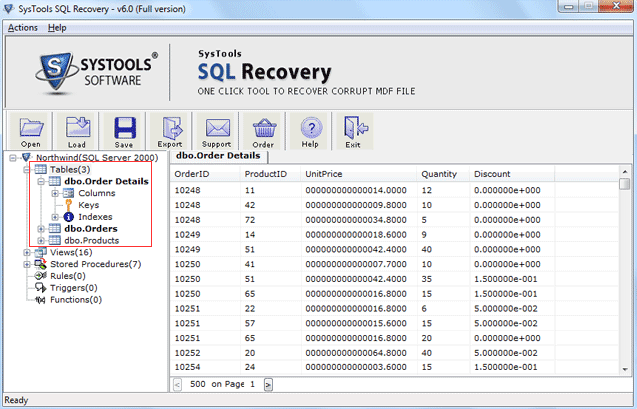Click the Views(16) node icon
The image size is (637, 409).
[40, 252]
